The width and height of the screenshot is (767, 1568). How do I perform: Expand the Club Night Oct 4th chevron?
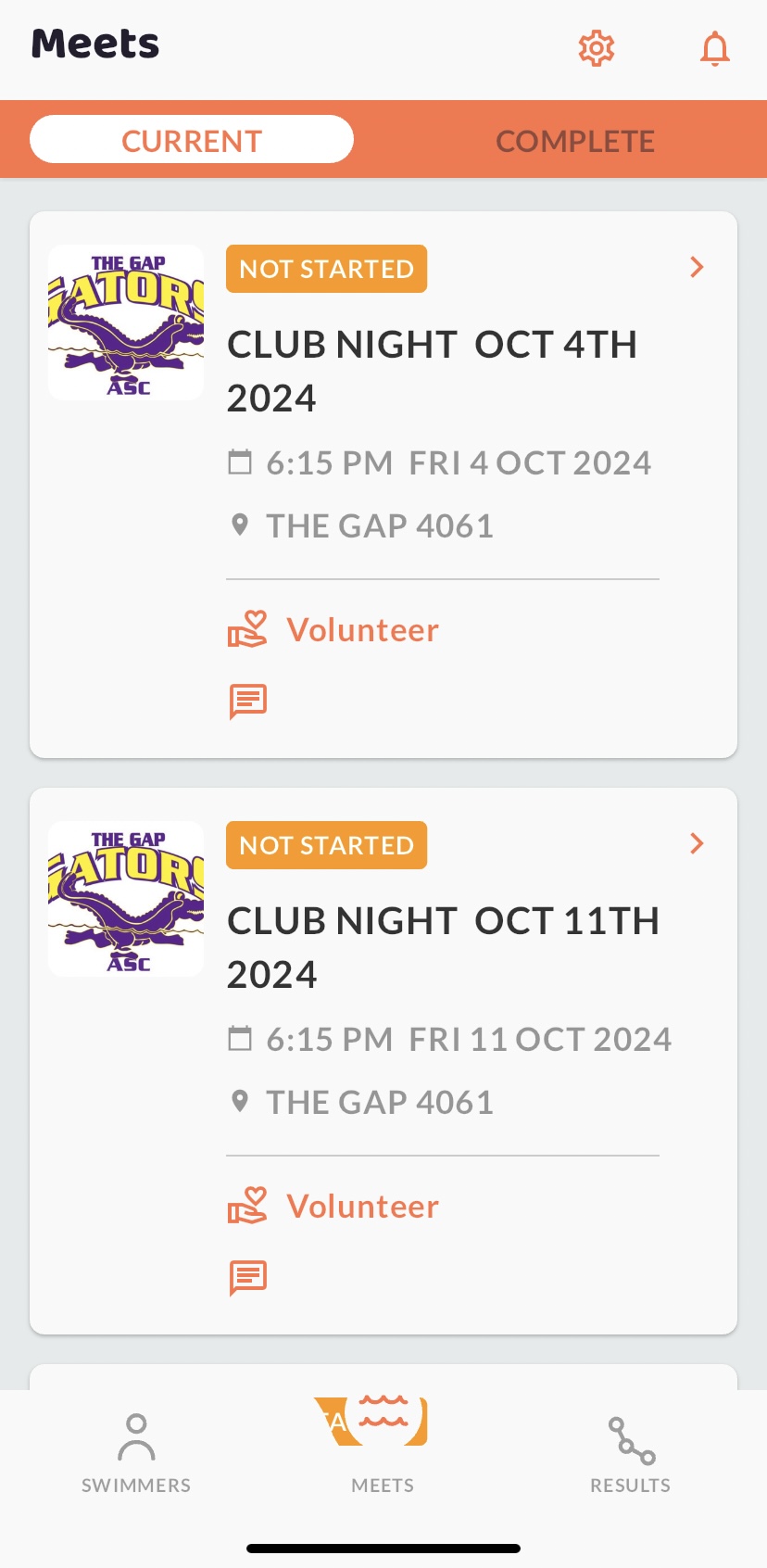click(698, 268)
